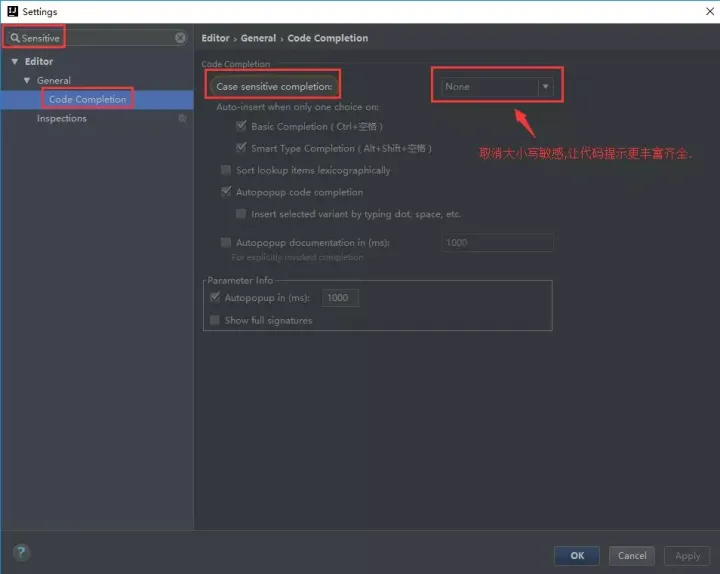This screenshot has height=574, width=720.
Task: Close the Settings window
Action: tap(709, 11)
